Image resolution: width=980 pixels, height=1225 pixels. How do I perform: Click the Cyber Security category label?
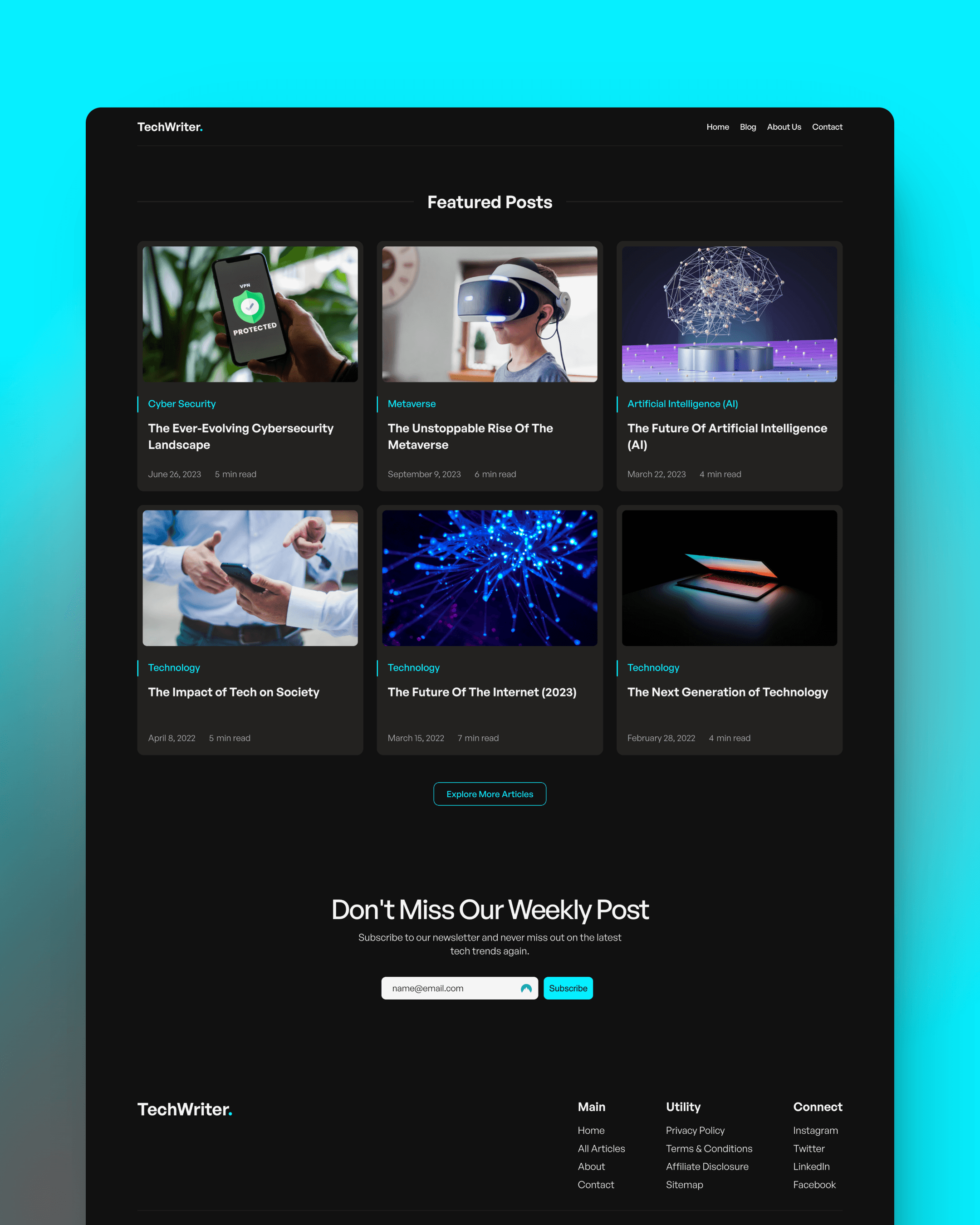coord(182,403)
